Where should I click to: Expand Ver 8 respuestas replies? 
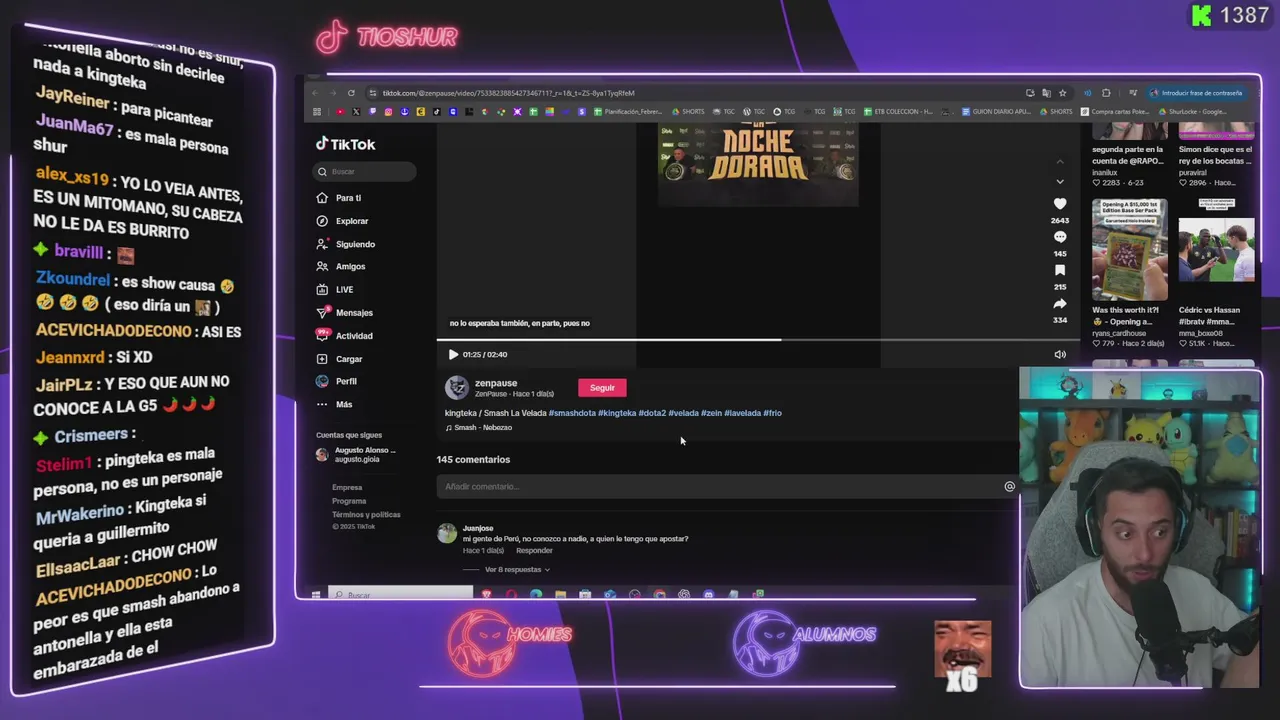[517, 570]
